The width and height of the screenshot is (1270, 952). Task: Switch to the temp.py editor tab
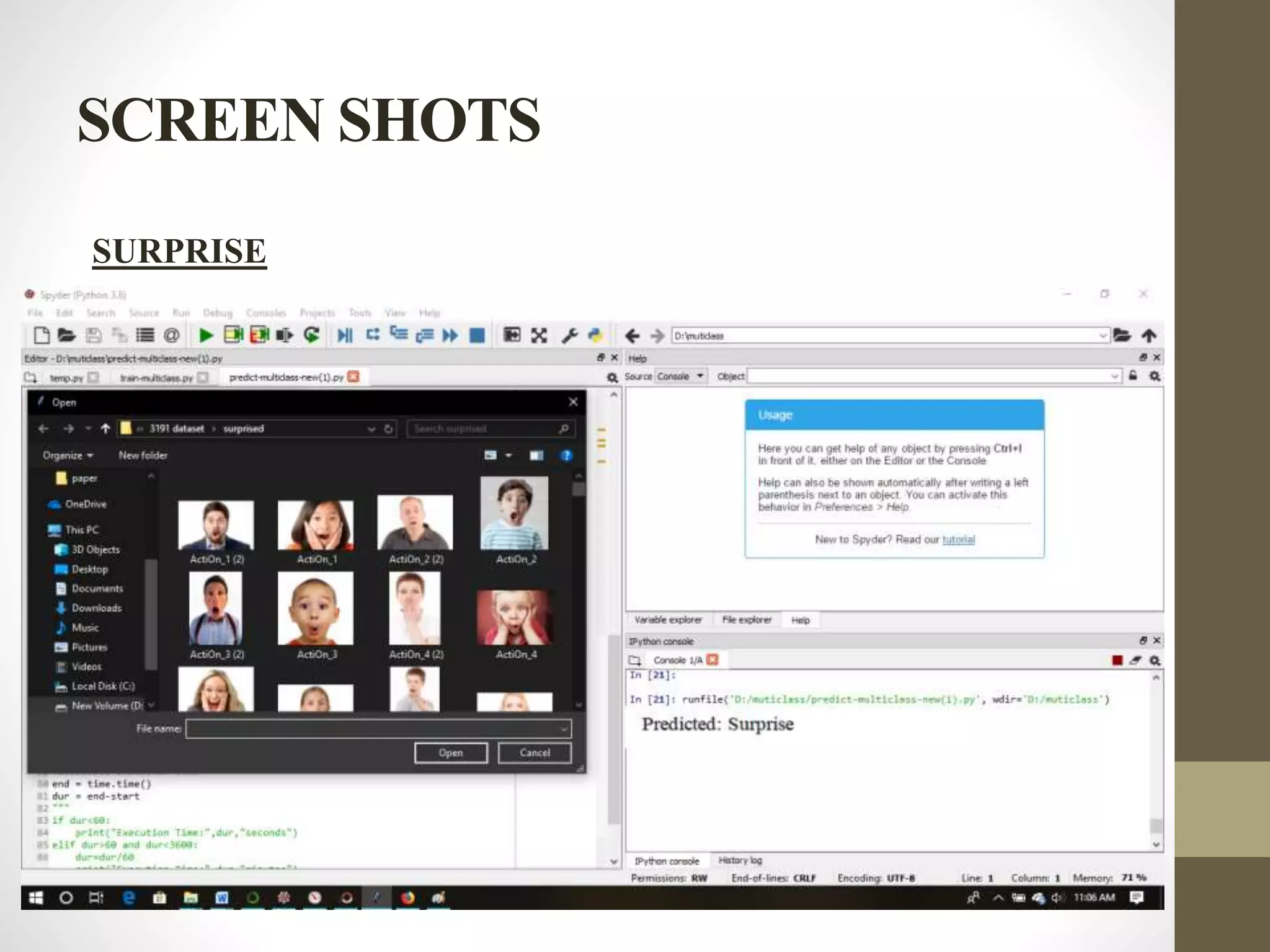(x=66, y=377)
